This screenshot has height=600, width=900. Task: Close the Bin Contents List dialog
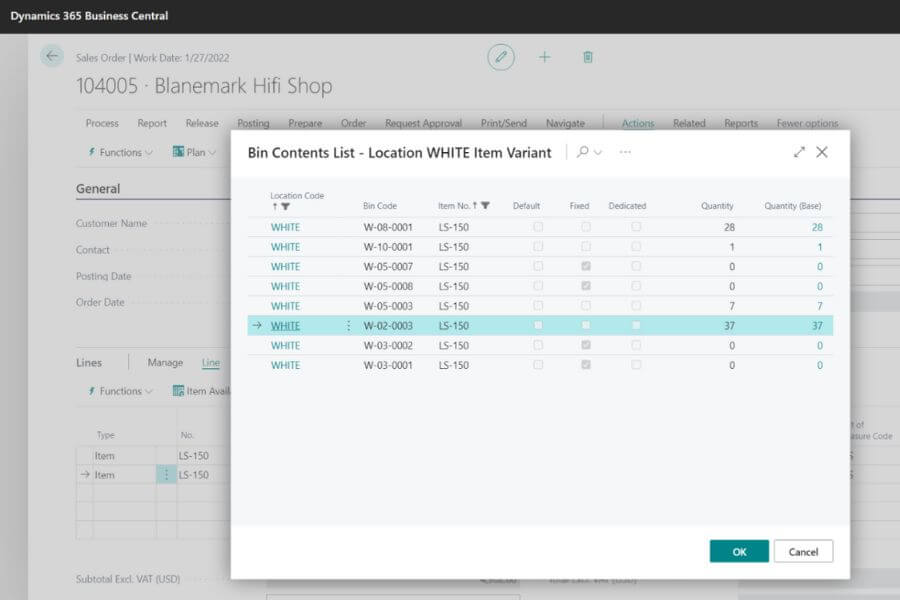click(x=822, y=152)
